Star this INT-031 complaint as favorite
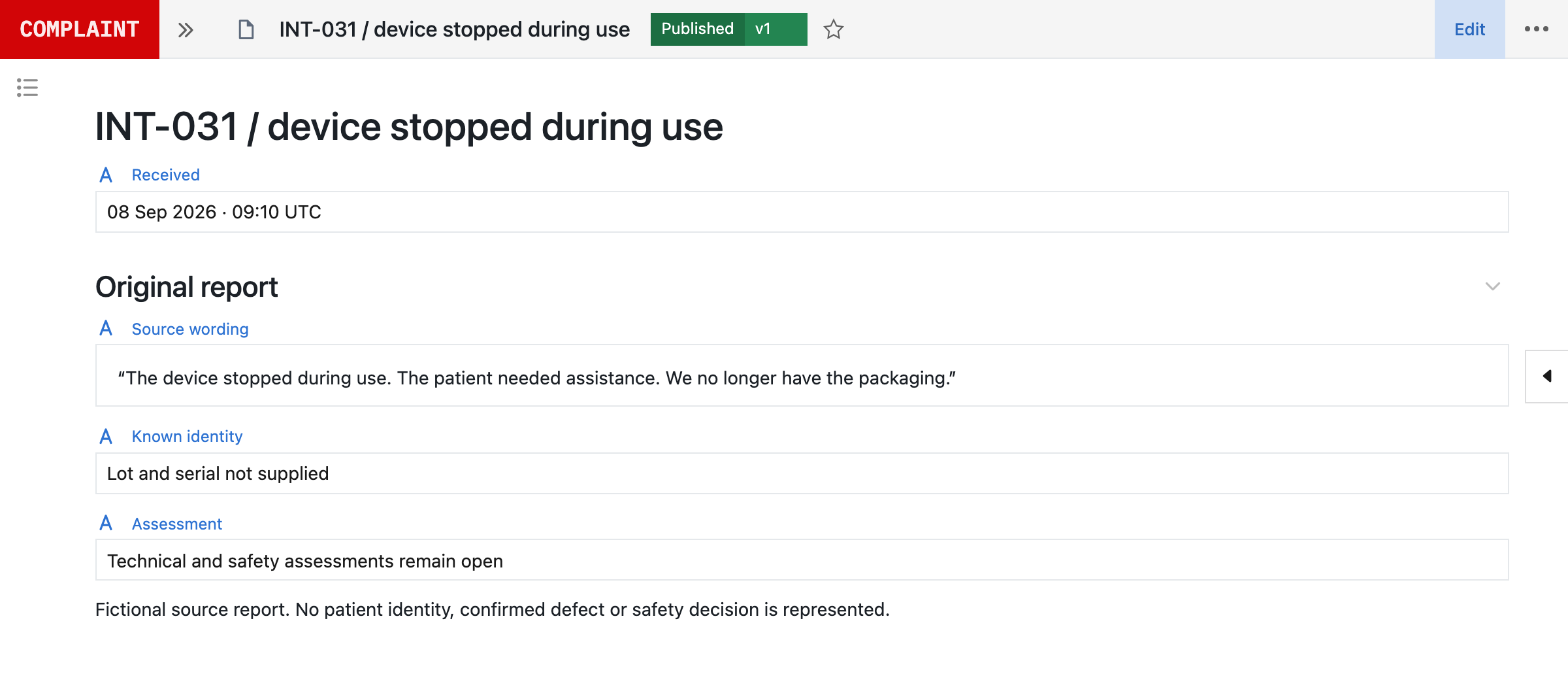The height and width of the screenshot is (693, 1568). 833,29
